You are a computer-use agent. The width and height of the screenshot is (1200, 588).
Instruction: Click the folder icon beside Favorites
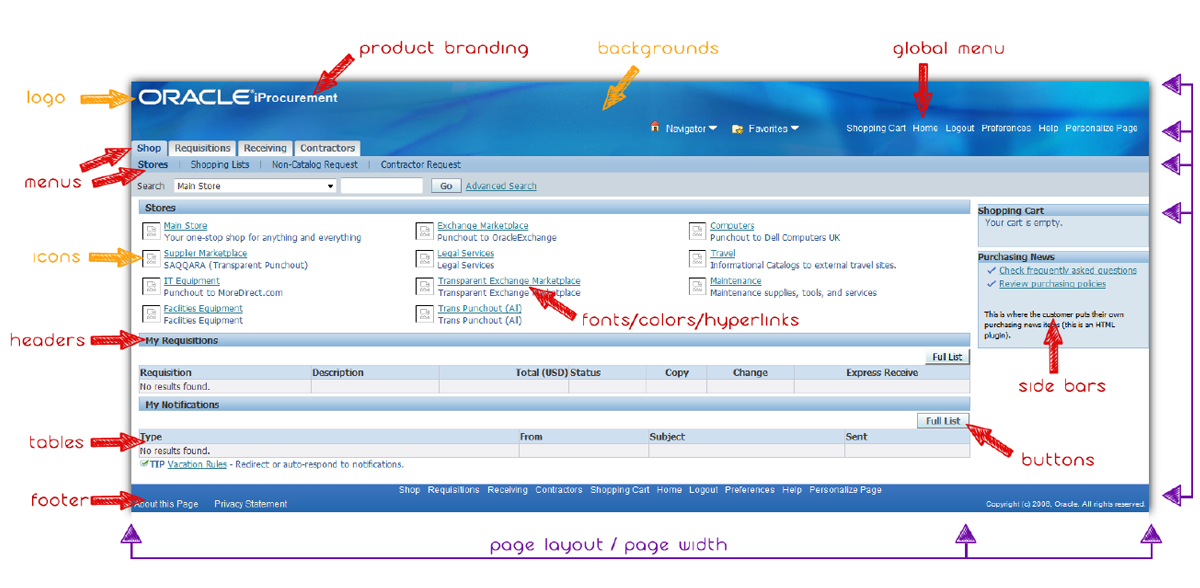pos(737,128)
